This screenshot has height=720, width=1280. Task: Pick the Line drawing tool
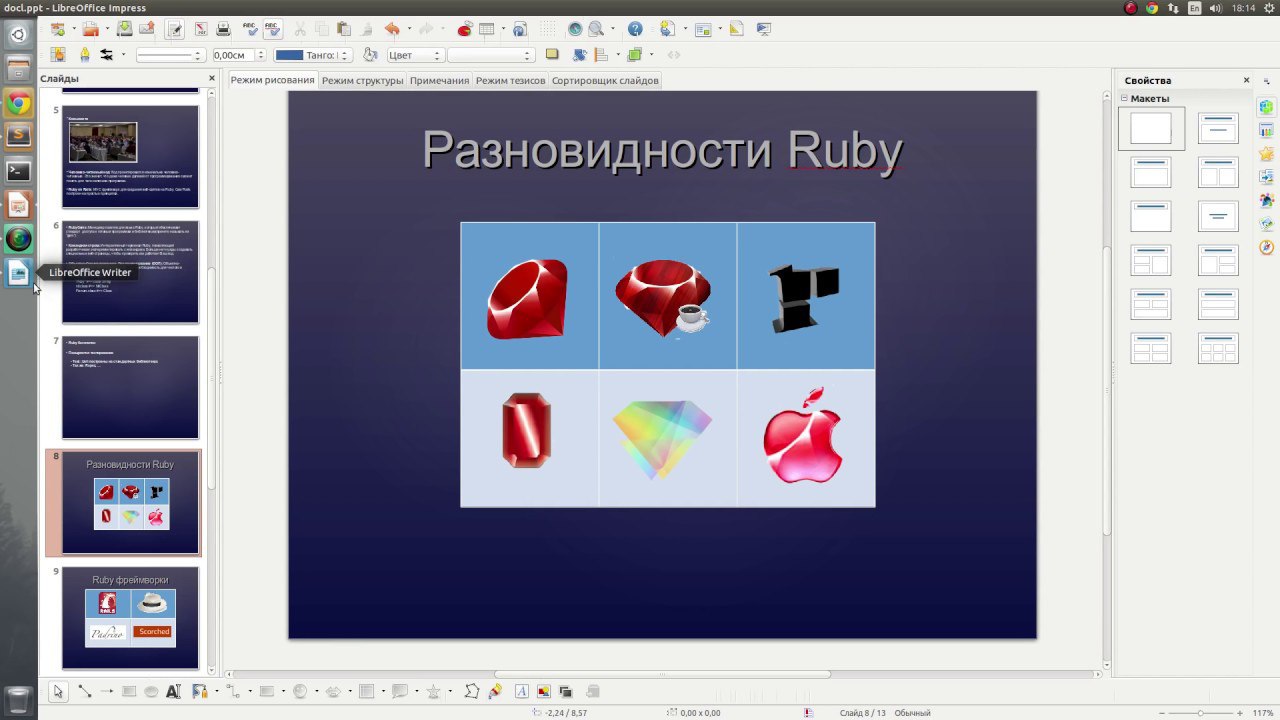tap(84, 691)
